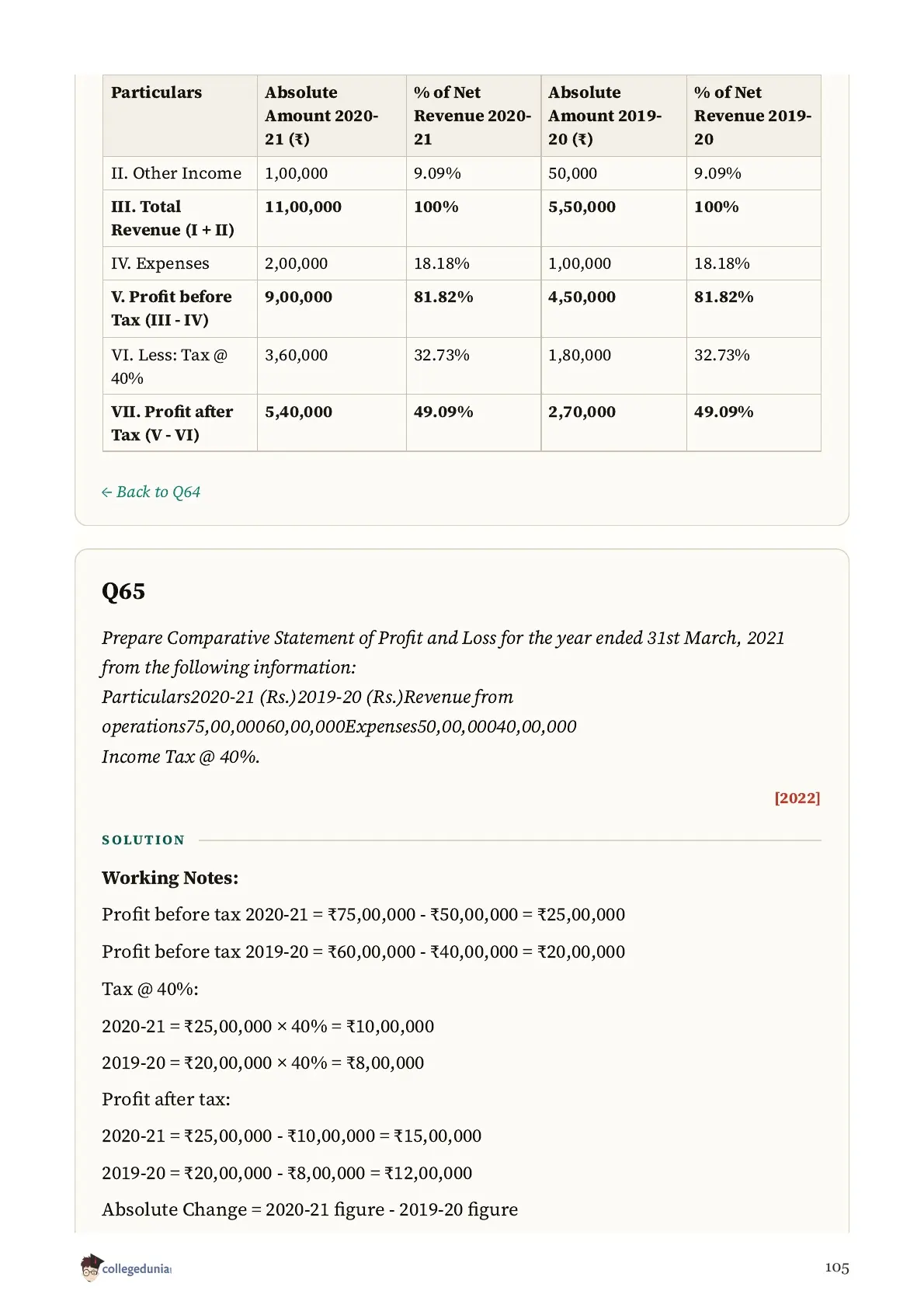Click the II. Other Income row label
This screenshot has height=1308, width=924.
[x=176, y=173]
